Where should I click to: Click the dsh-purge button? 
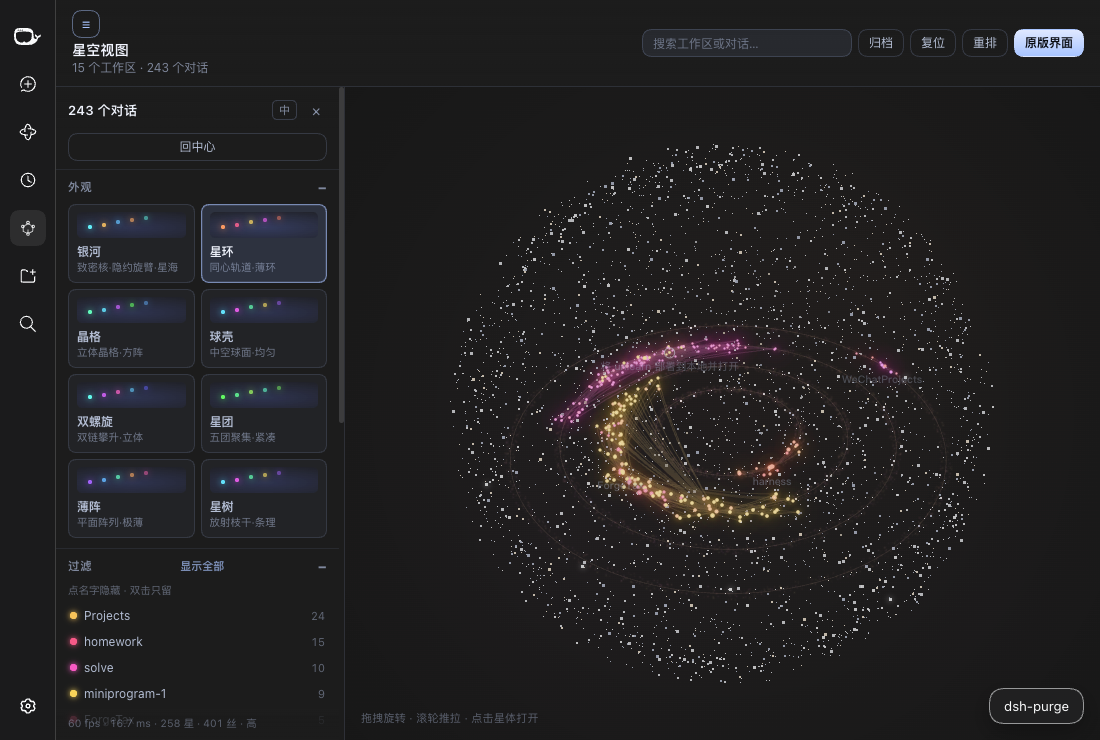click(x=1035, y=706)
